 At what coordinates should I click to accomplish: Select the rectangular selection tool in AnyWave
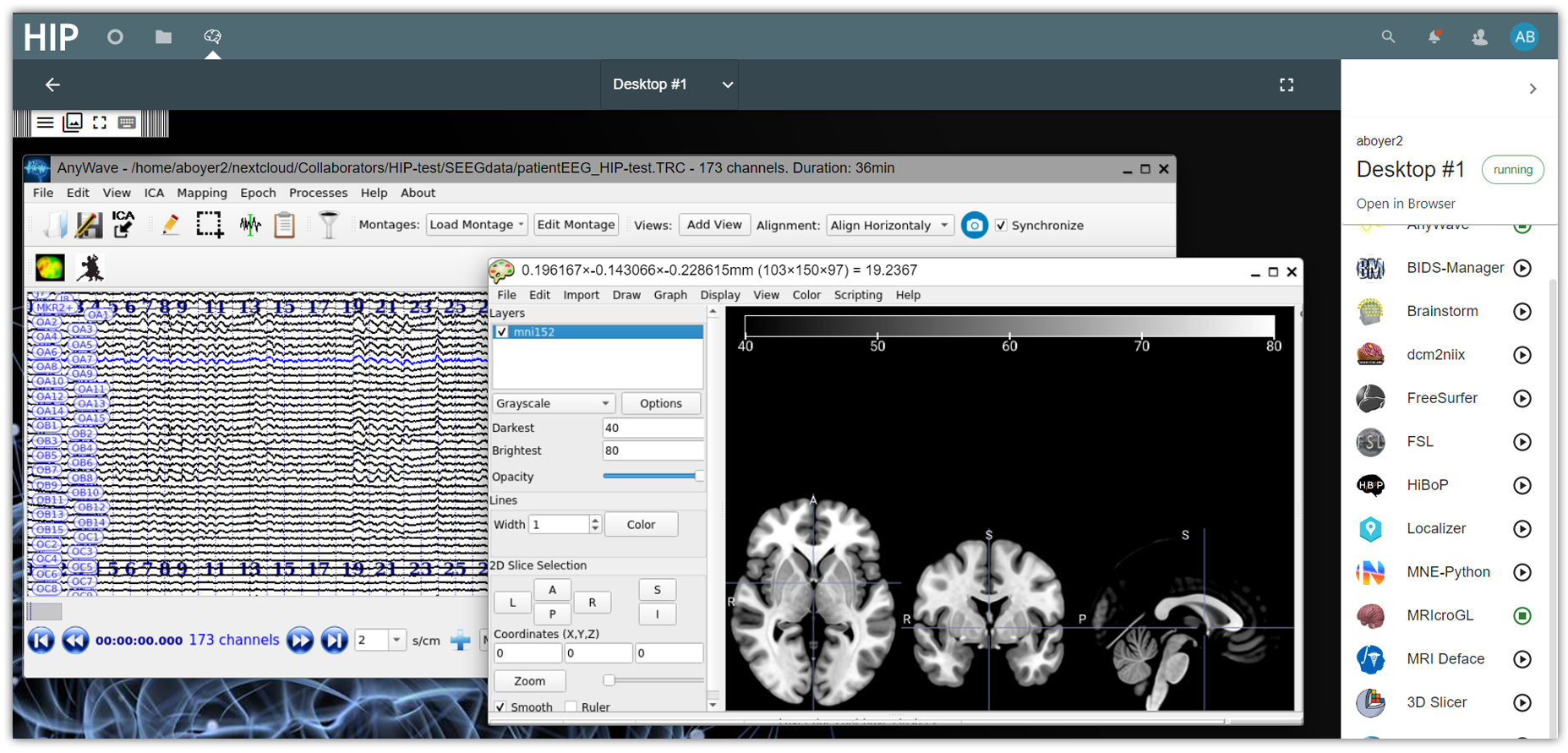click(x=210, y=225)
